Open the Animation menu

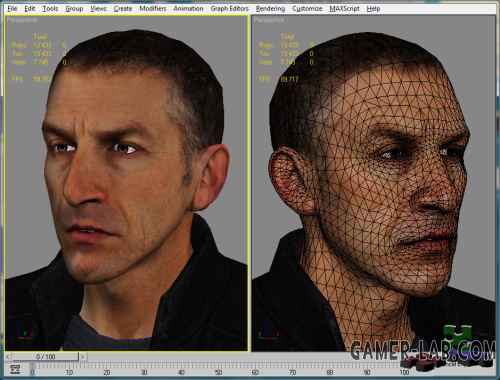coord(188,8)
